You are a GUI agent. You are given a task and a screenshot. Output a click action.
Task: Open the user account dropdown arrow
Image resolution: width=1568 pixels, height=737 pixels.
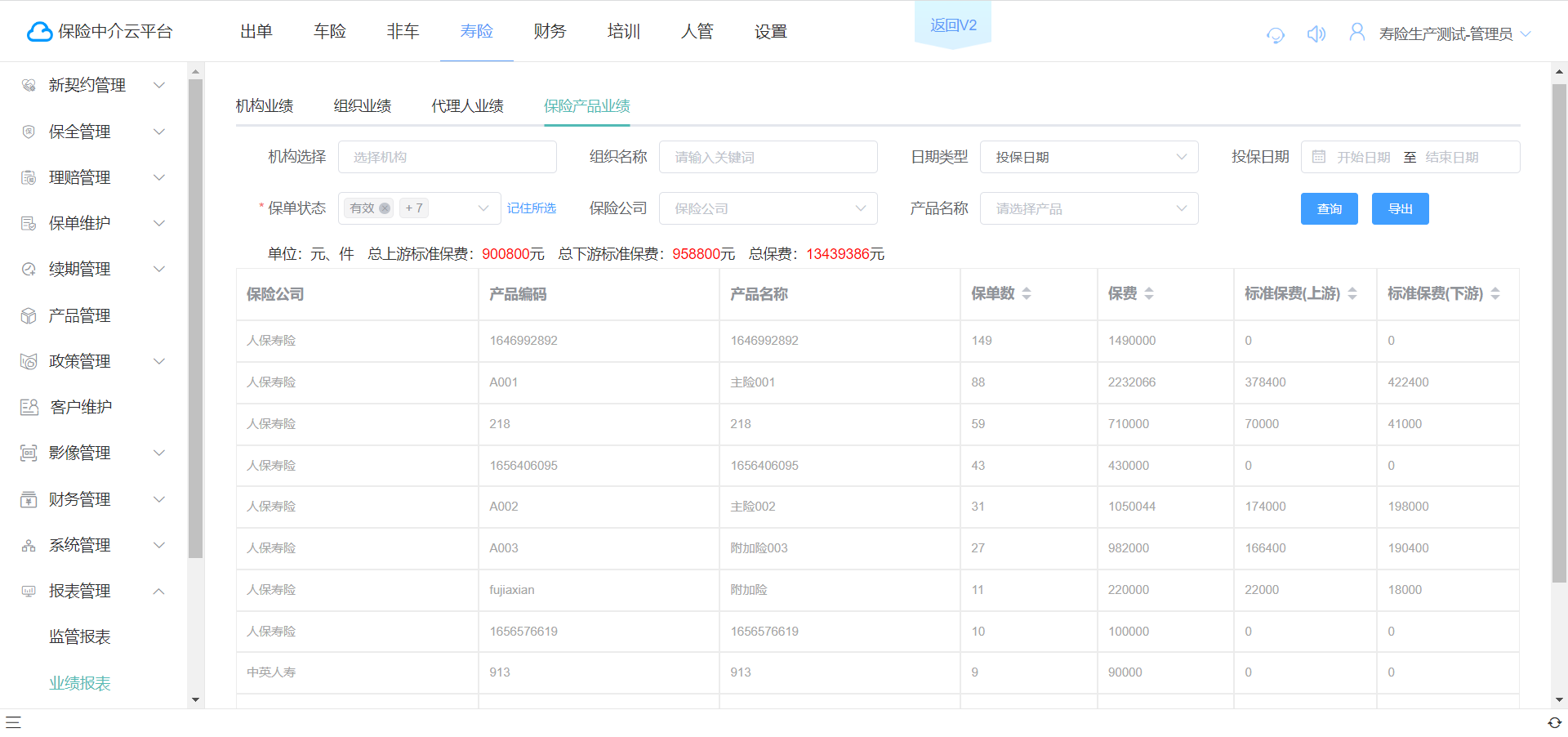pos(1526,34)
